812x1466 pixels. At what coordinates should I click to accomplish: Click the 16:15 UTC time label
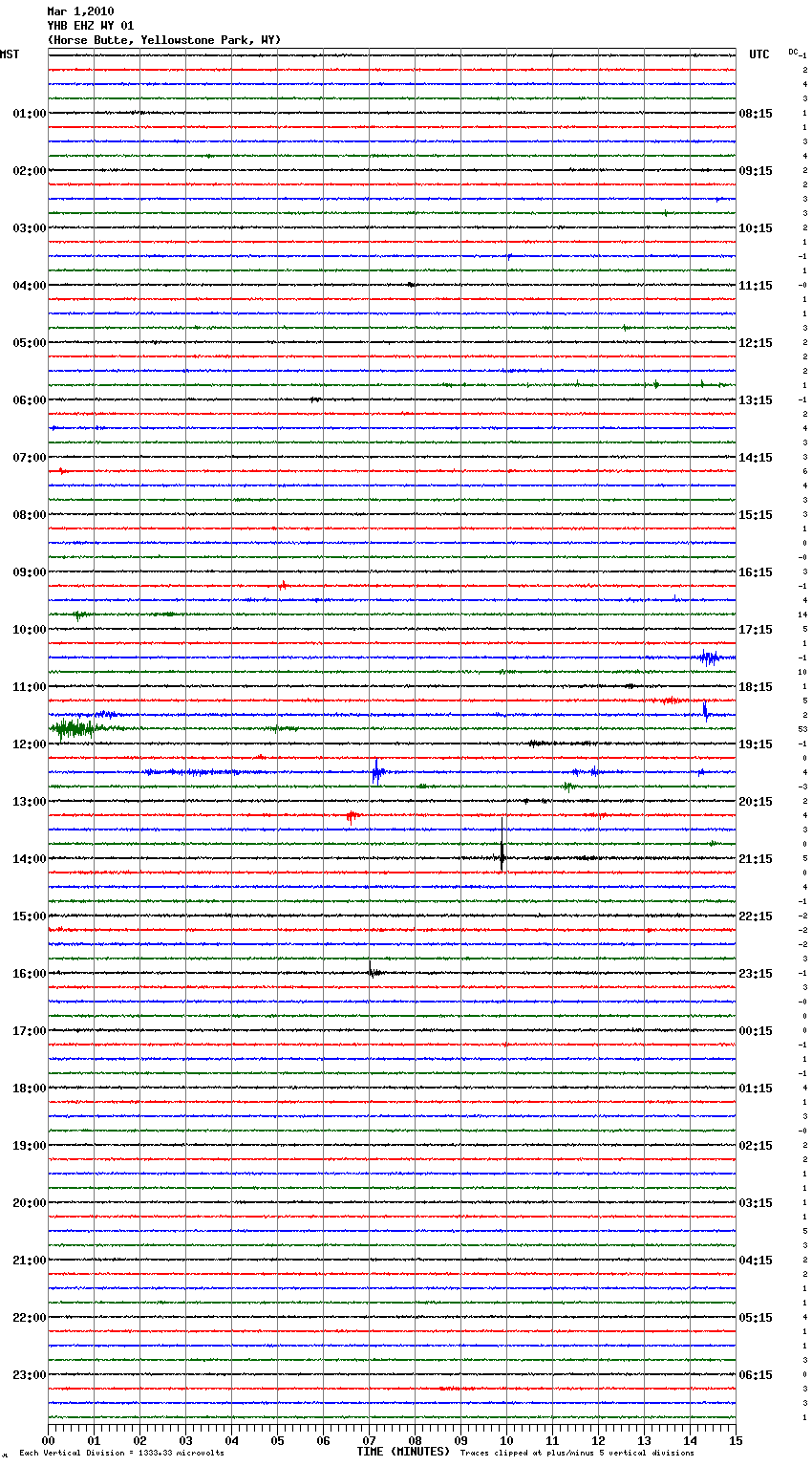click(x=756, y=572)
